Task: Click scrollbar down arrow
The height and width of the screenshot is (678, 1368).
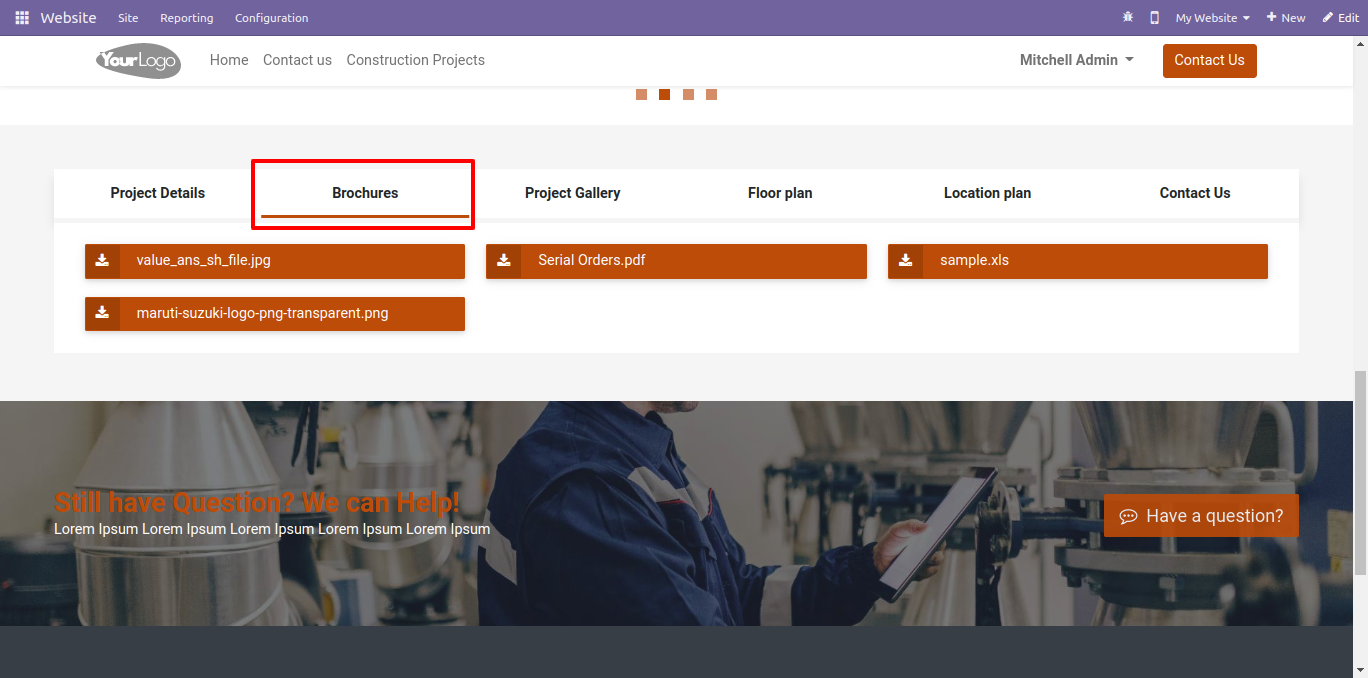Action: point(1360,669)
